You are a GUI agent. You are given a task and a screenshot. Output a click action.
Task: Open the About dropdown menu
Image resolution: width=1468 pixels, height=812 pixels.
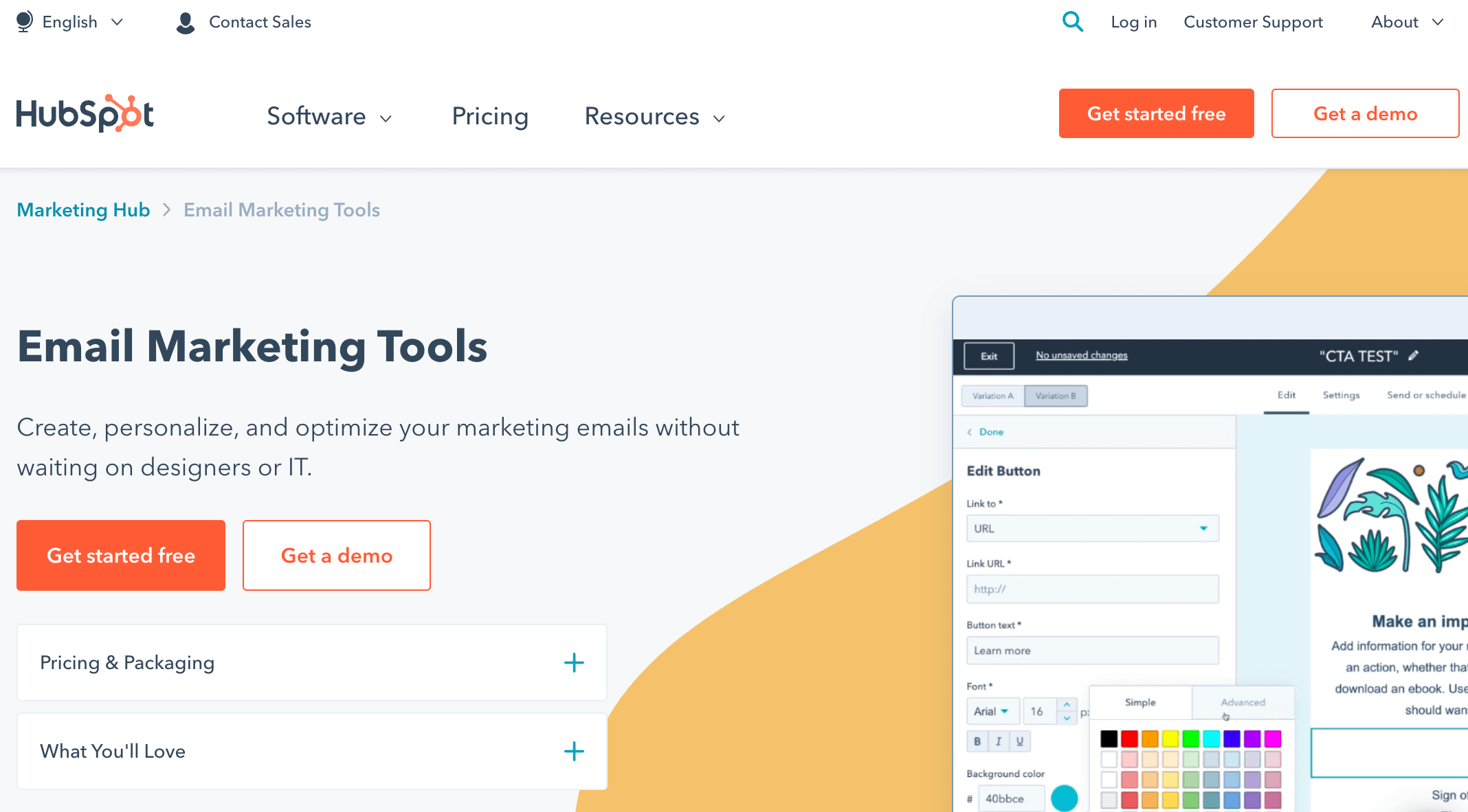tap(1407, 22)
